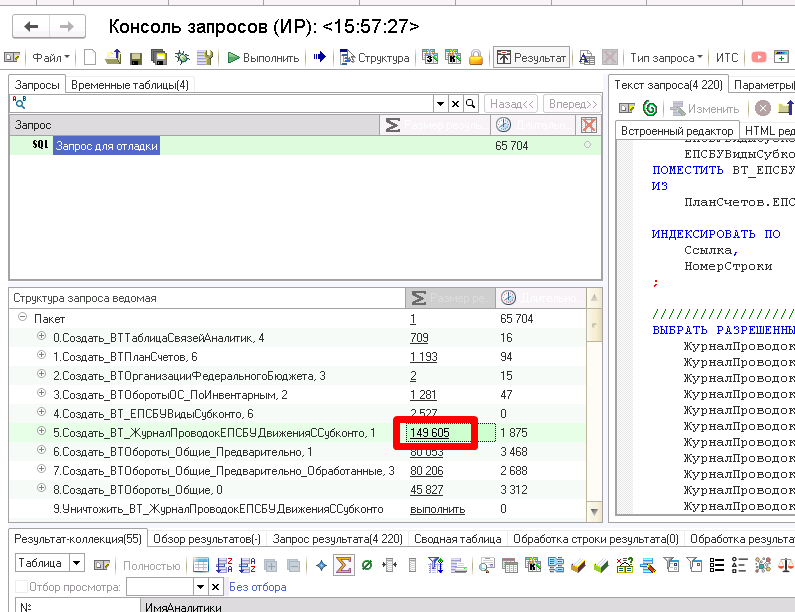Click the new blank document icon
Viewport: 795px width, 612px height.
90,58
